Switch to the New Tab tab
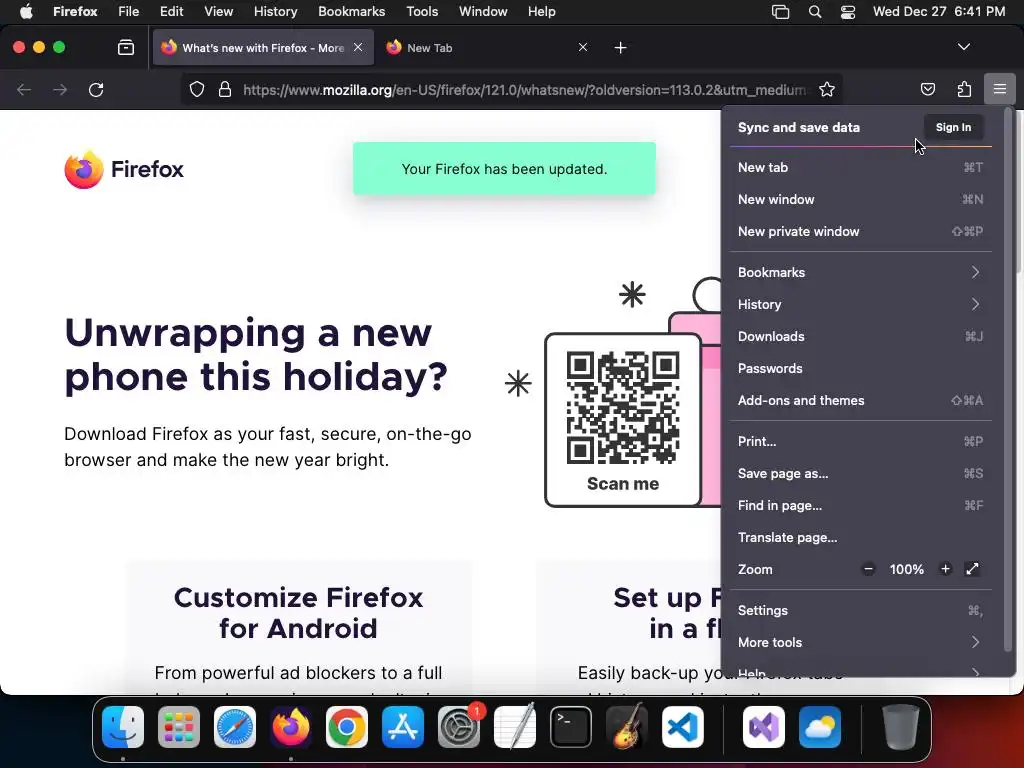The width and height of the screenshot is (1024, 768). [x=487, y=48]
